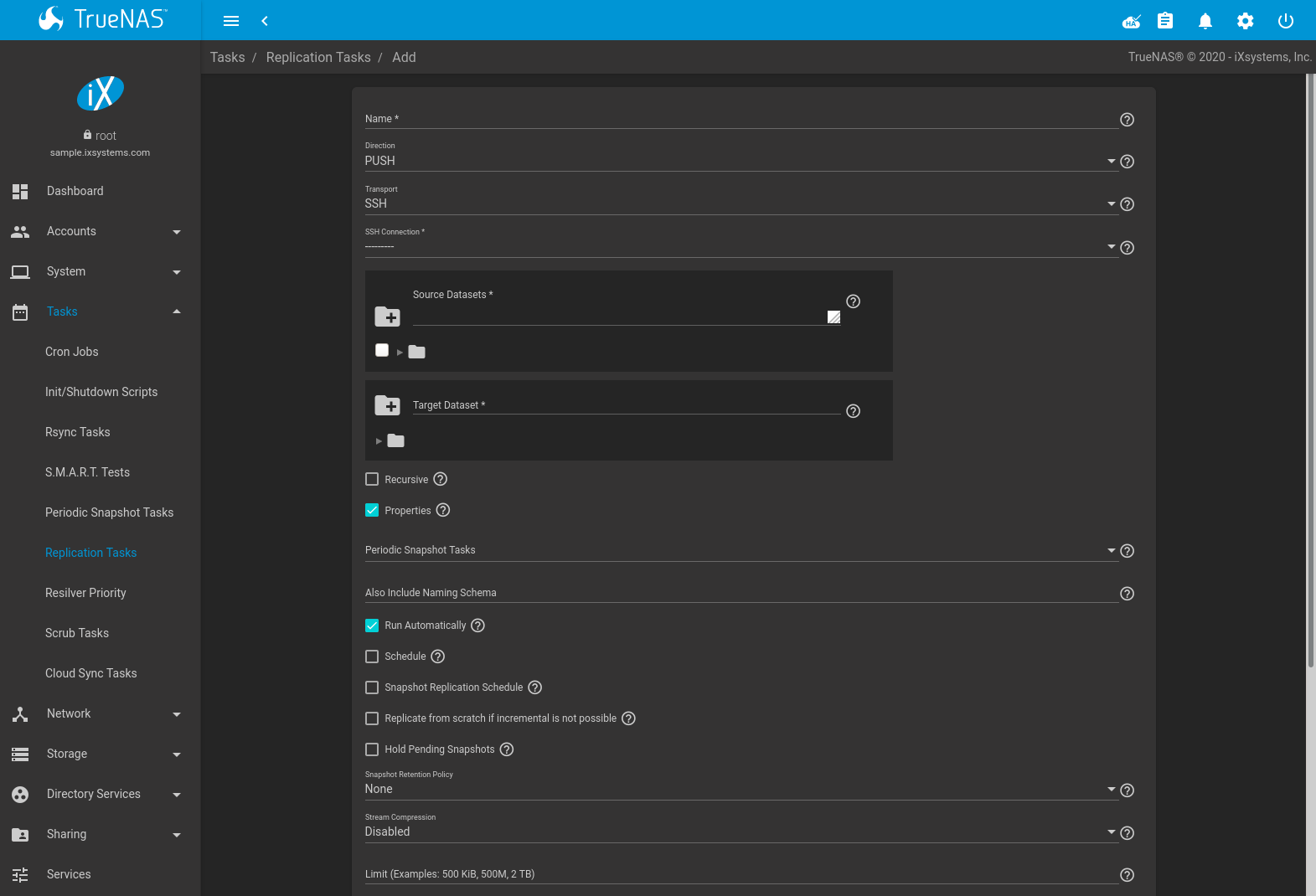Show help for Hold Pending Snapshots

(507, 749)
